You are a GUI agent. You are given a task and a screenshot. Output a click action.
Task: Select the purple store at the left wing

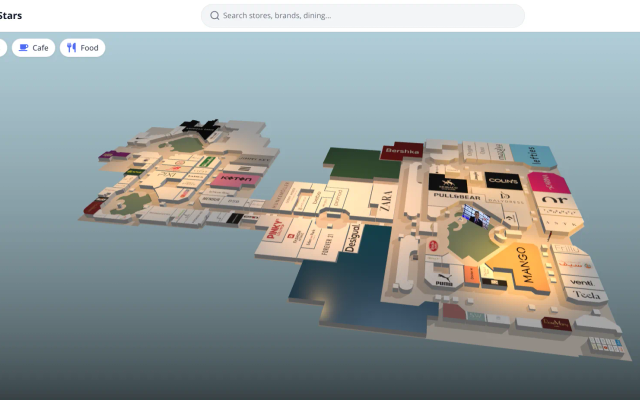(x=114, y=155)
